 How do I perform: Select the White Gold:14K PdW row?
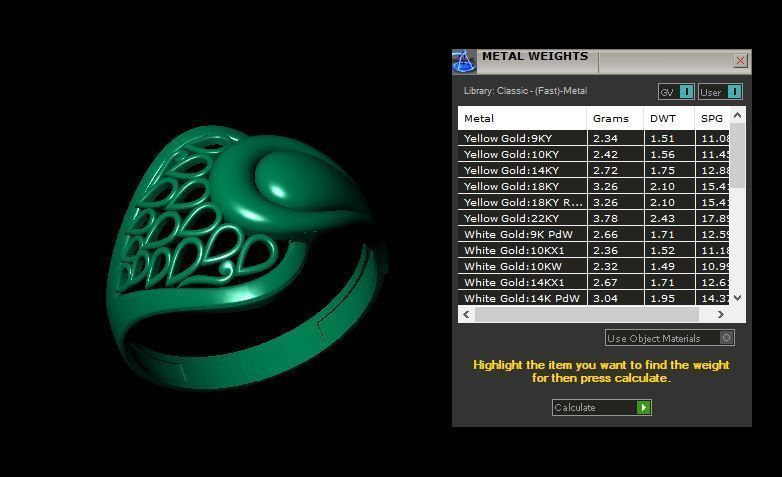point(593,298)
